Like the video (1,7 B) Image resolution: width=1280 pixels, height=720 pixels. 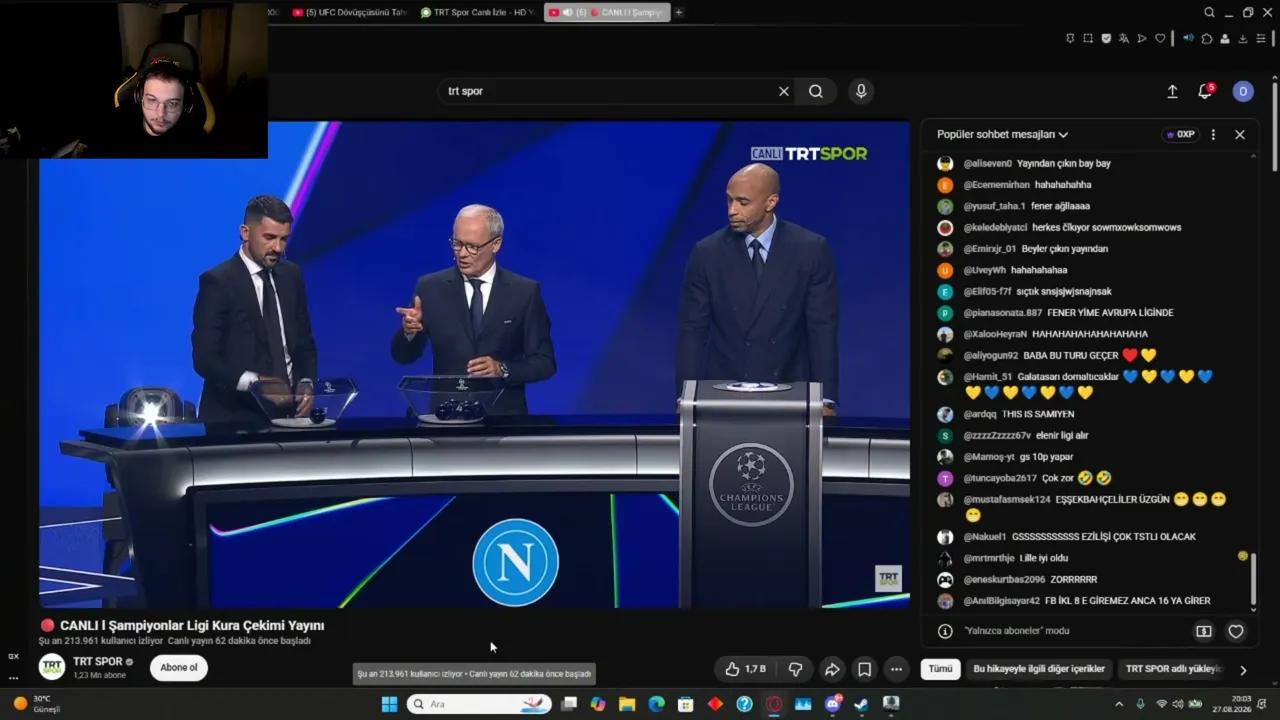[746, 669]
